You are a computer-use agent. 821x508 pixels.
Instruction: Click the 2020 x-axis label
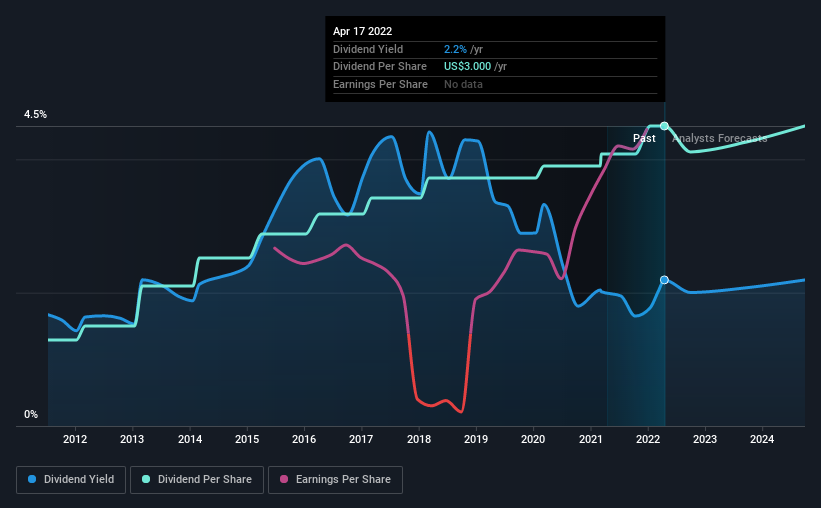[533, 439]
